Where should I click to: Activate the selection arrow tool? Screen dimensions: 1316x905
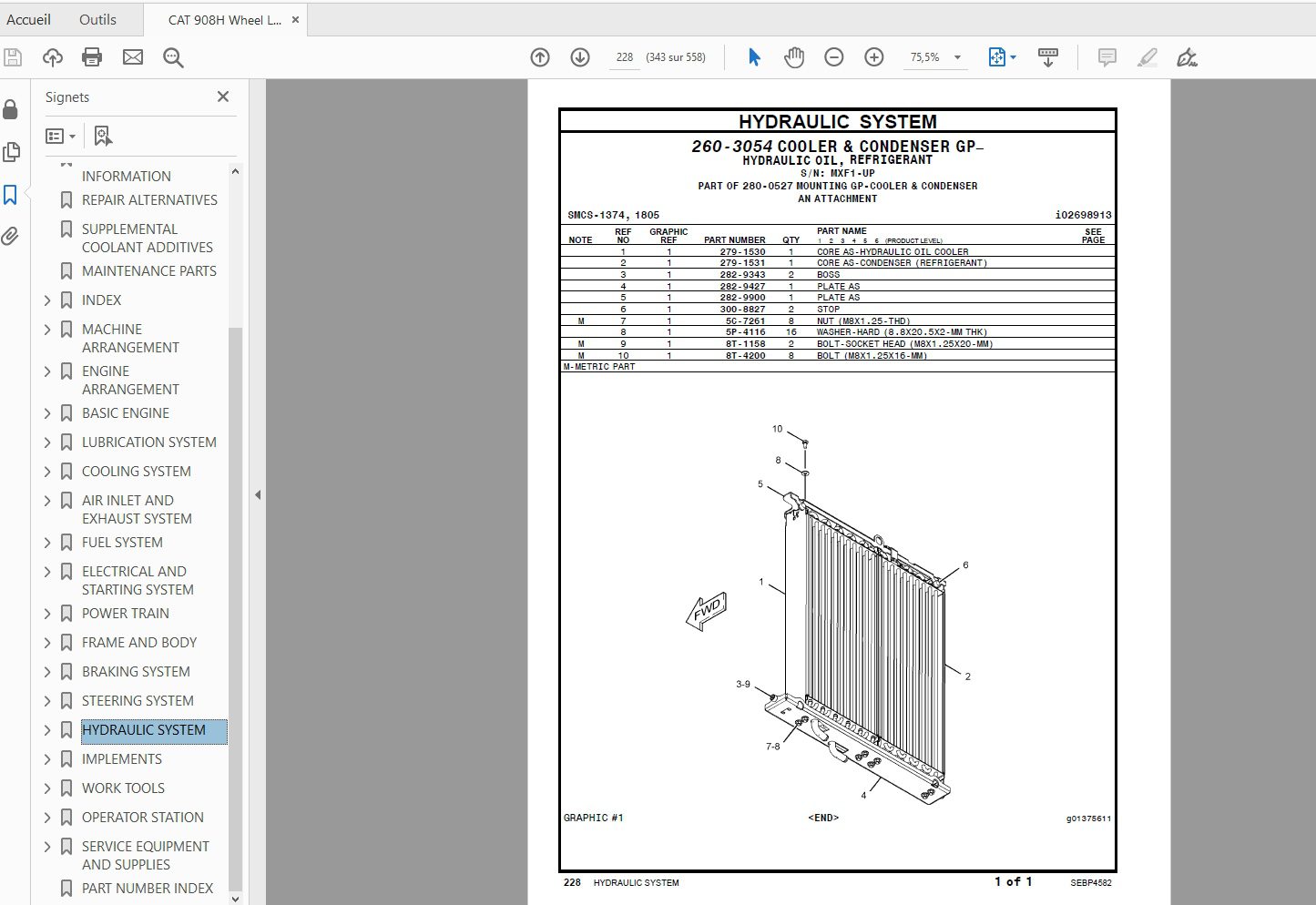[754, 57]
